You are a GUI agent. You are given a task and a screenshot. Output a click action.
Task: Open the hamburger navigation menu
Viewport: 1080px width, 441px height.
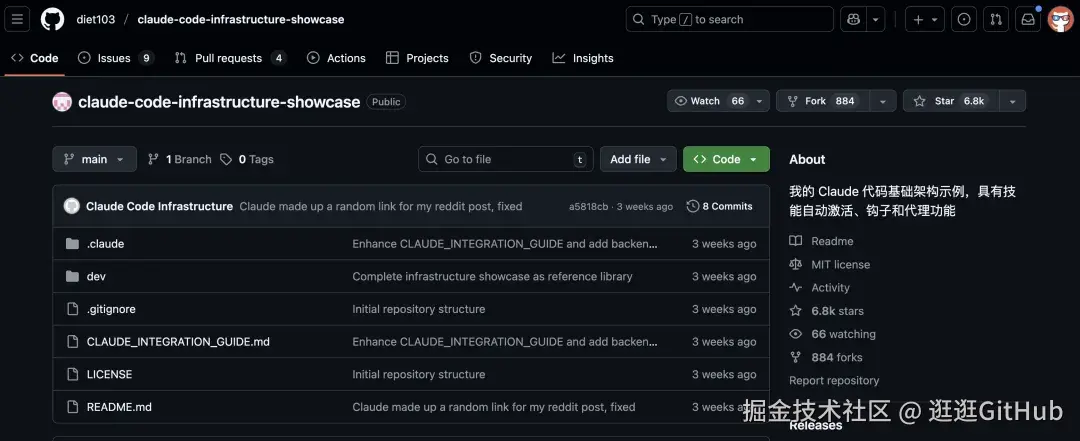pos(17,19)
